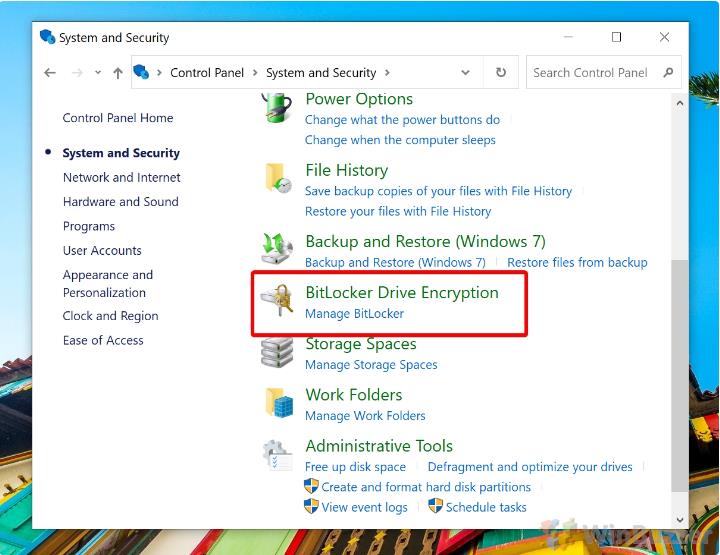720x555 pixels.
Task: Open Hardware and Sound category
Action: click(x=121, y=202)
